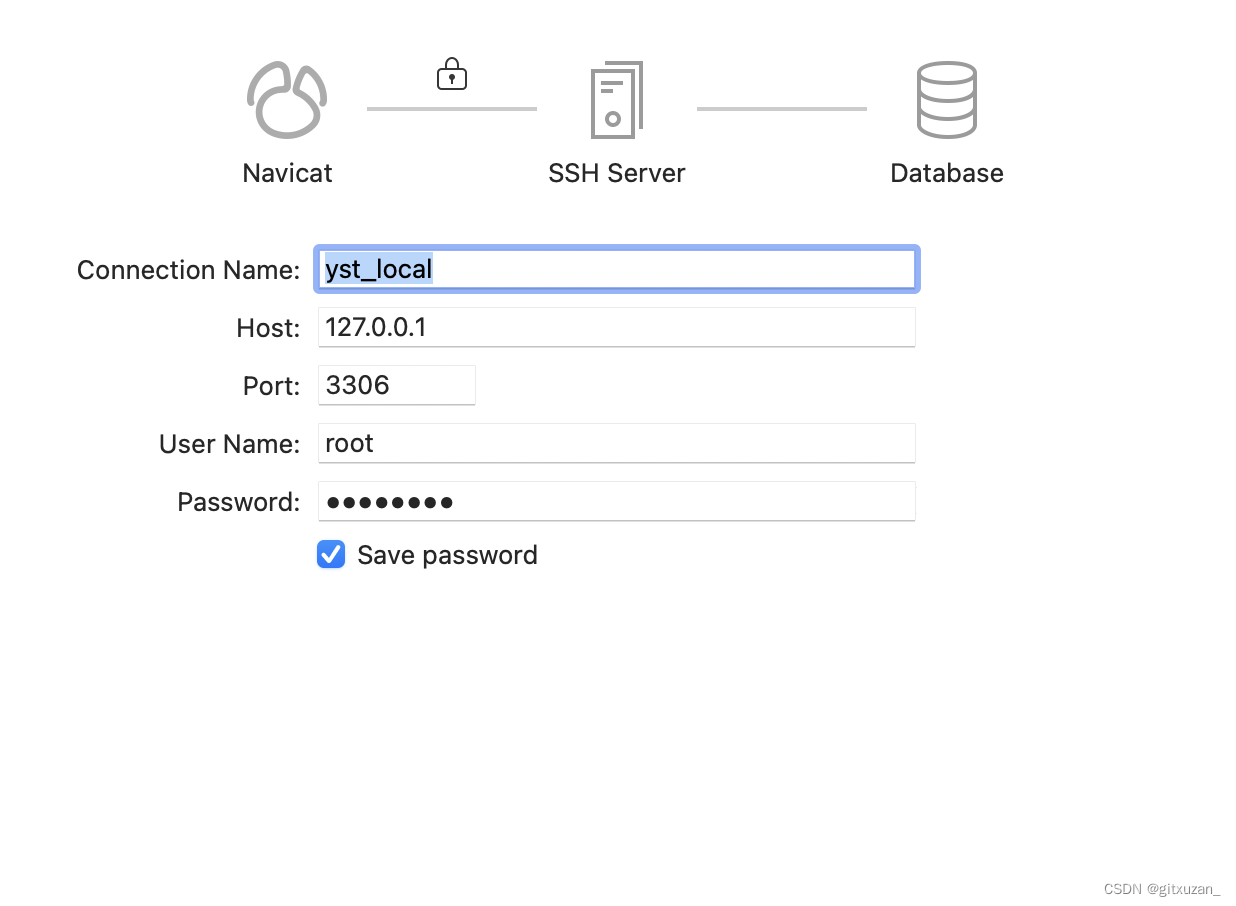Click the Database cylinder icon
Screen dimensions: 1236x906
point(946,100)
